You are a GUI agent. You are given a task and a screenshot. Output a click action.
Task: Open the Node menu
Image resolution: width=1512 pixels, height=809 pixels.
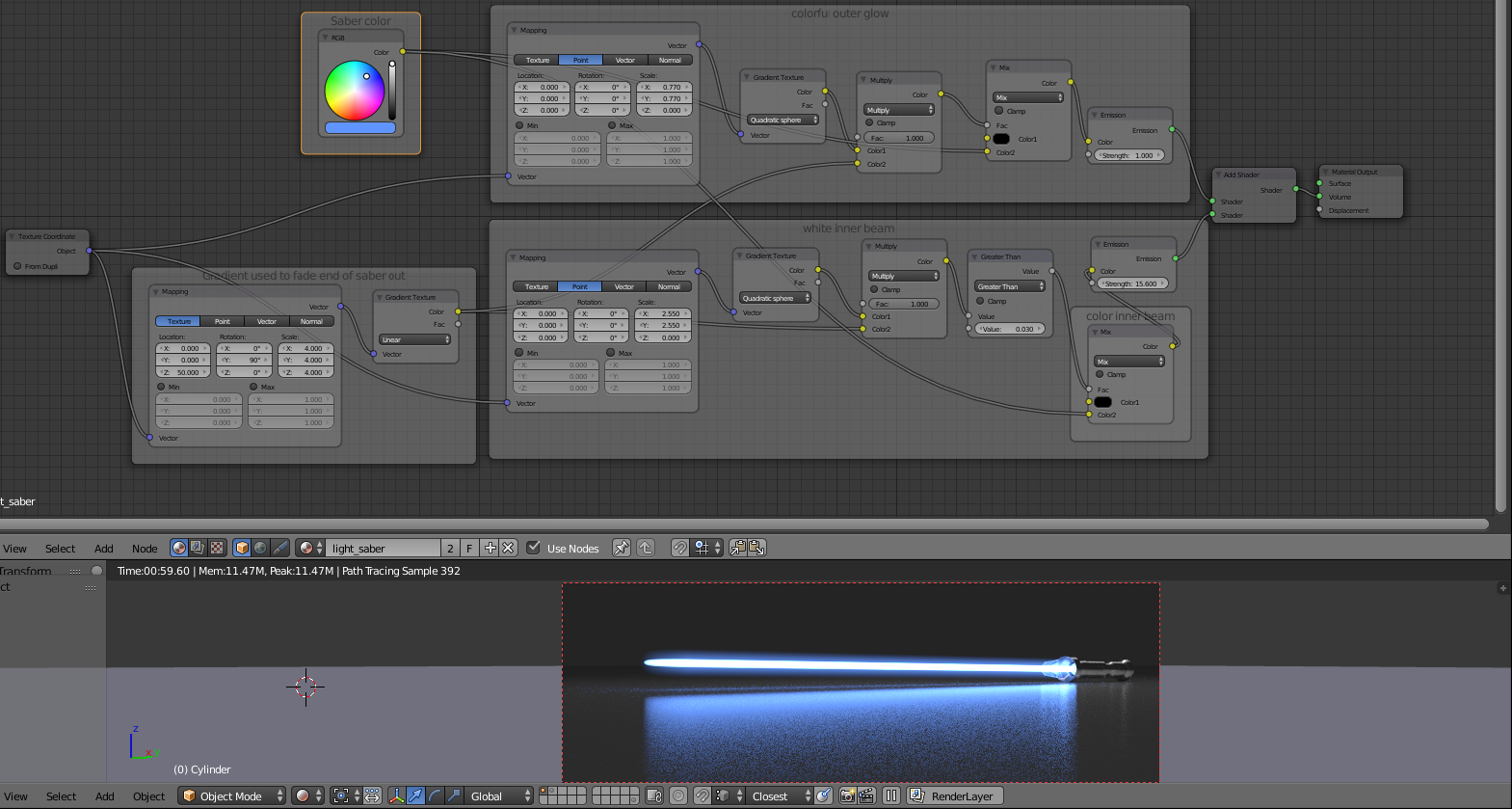(145, 549)
